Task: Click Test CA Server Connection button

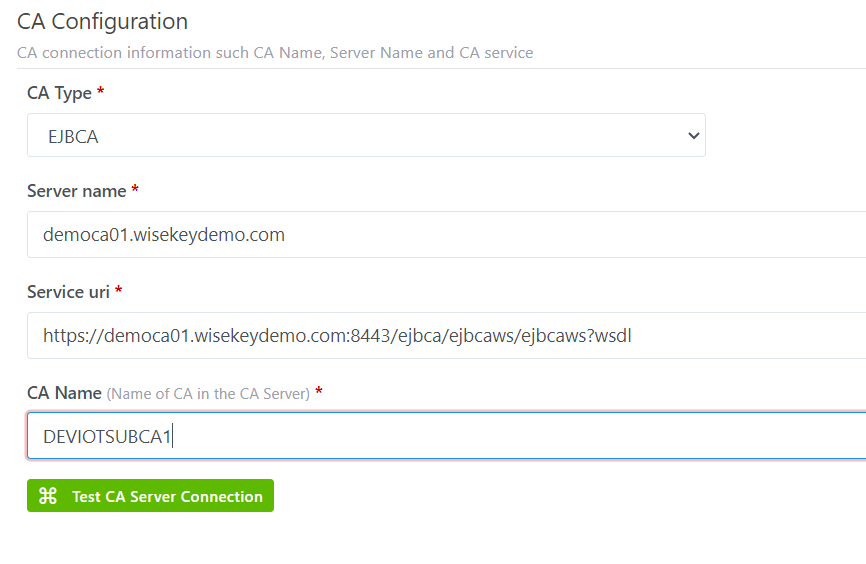Action: click(150, 496)
